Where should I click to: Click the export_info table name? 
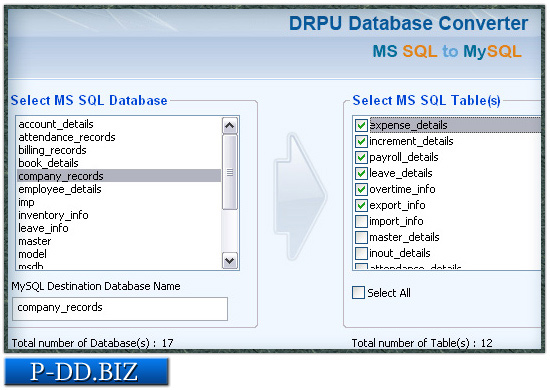(397, 205)
